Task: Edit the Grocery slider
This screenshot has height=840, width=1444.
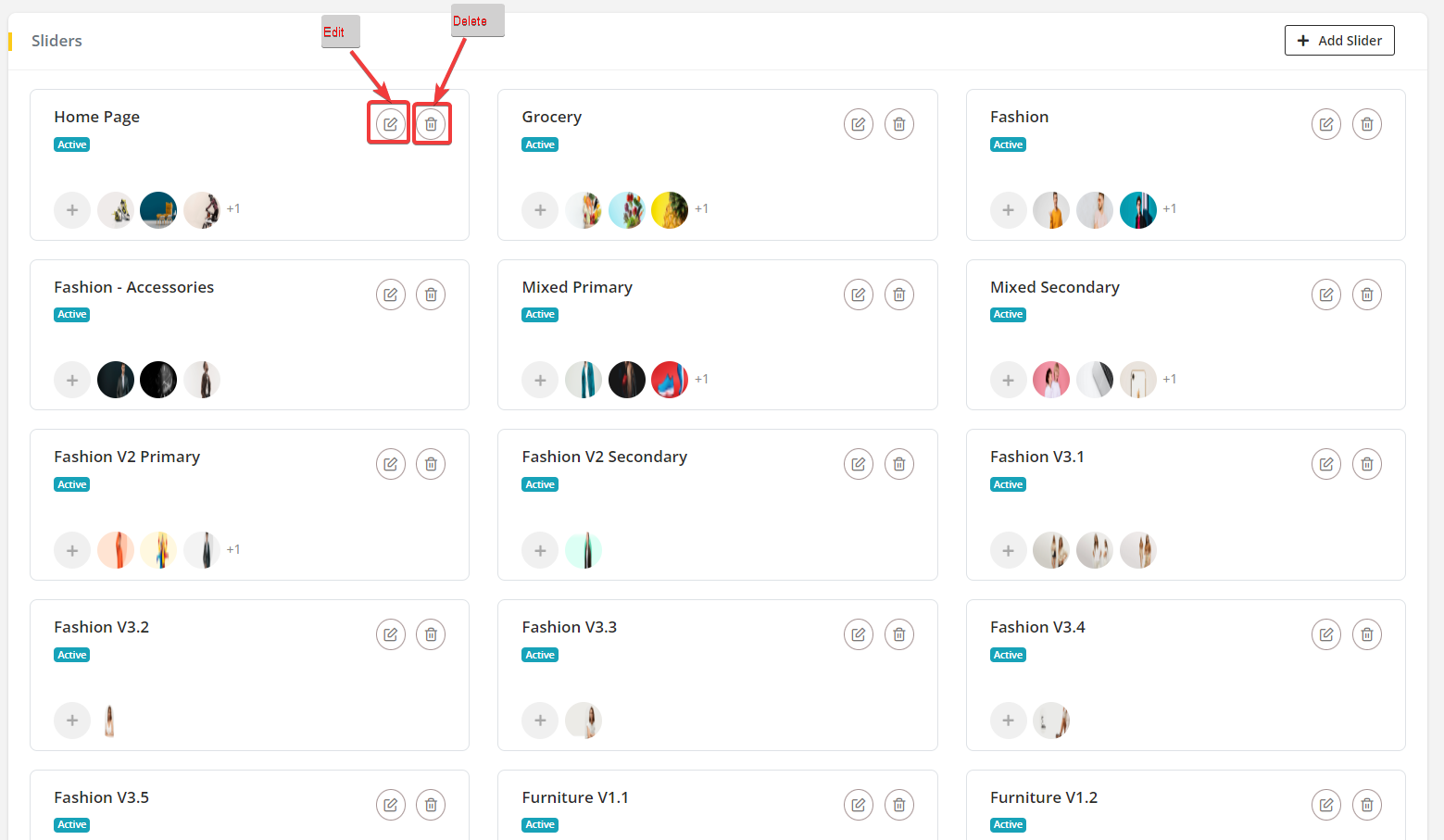Action: (858, 124)
